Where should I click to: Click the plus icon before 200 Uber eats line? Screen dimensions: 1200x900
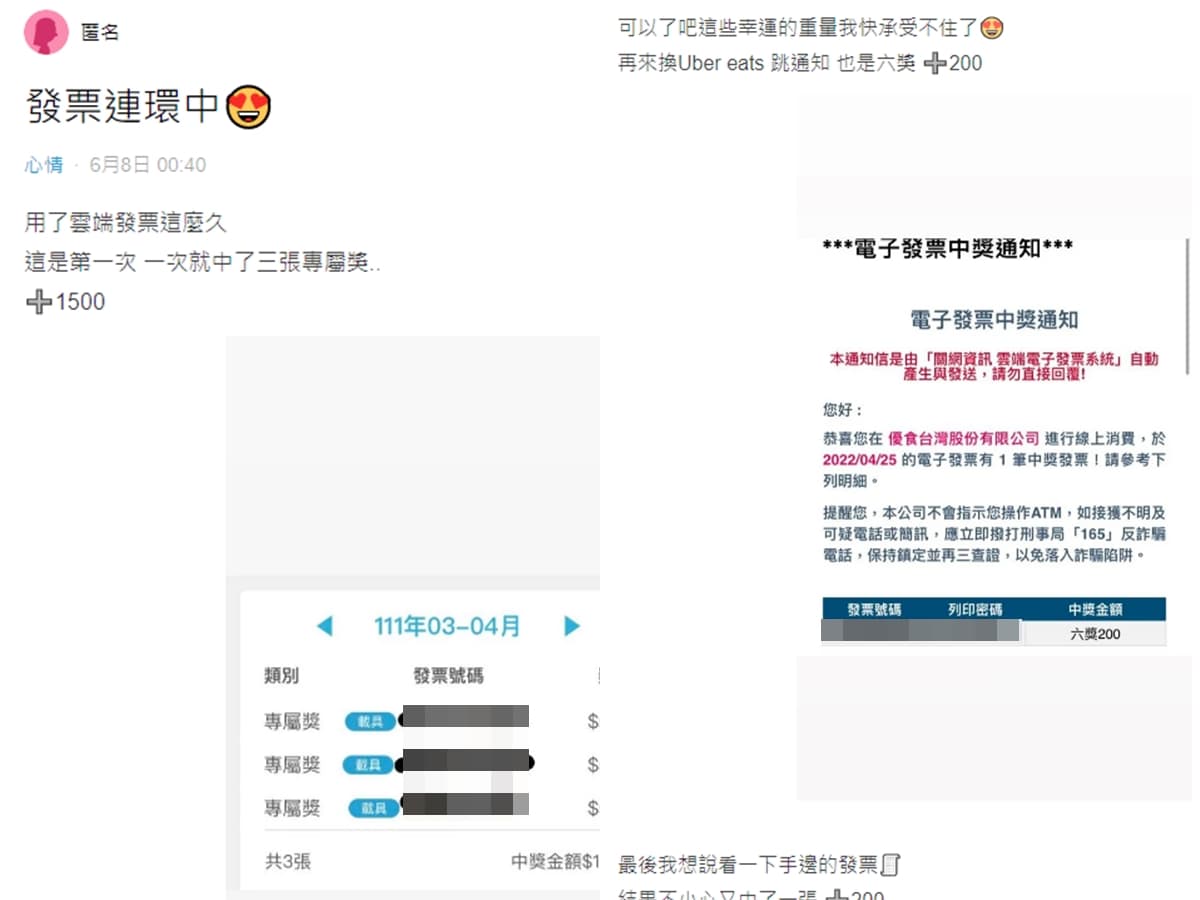pos(934,63)
